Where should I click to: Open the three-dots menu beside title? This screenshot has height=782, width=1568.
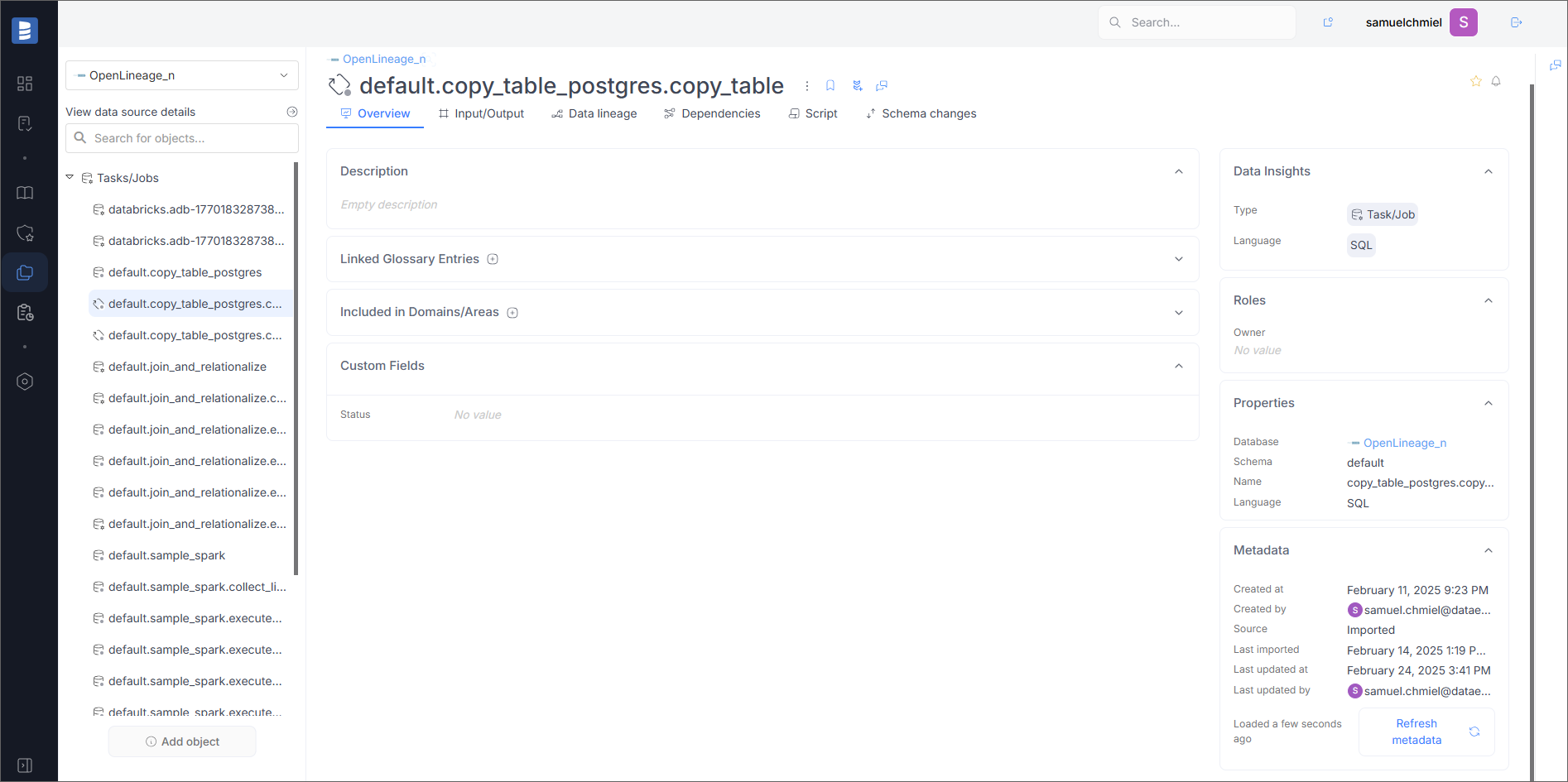(806, 86)
